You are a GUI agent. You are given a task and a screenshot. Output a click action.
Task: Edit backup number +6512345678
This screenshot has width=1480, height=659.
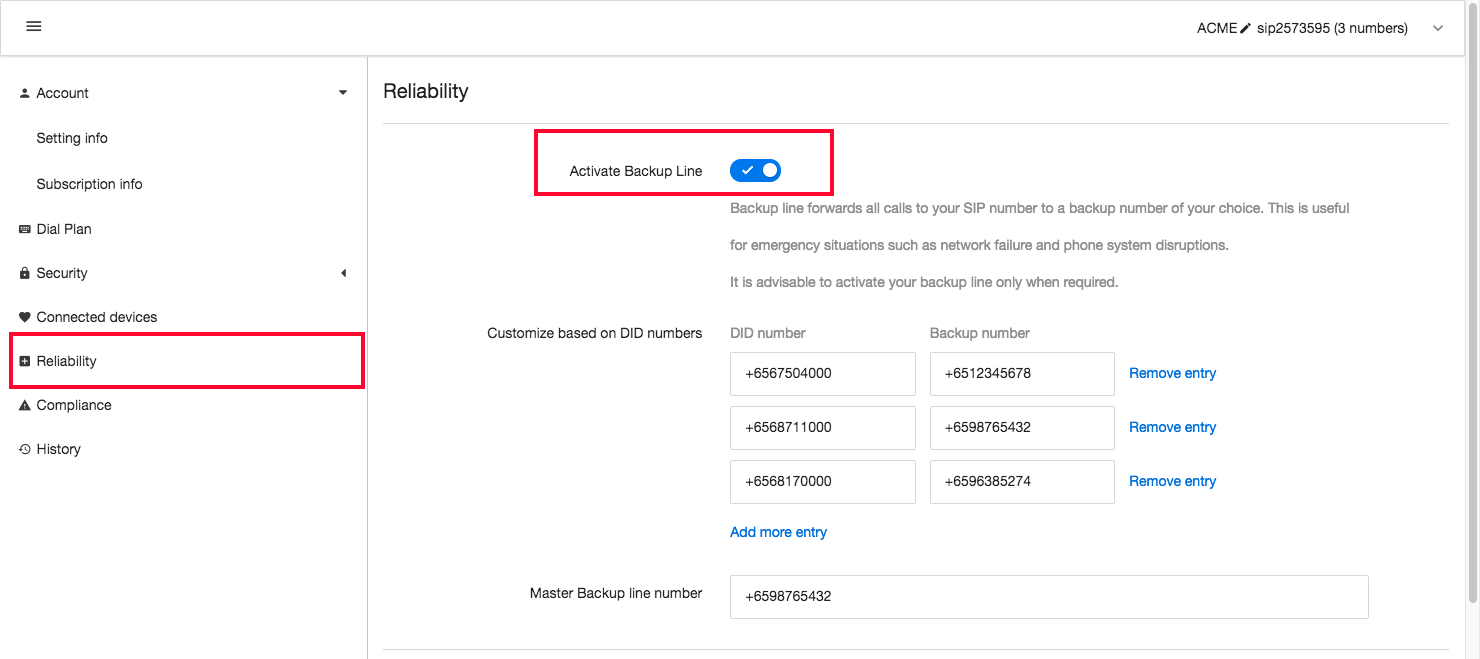point(1022,373)
